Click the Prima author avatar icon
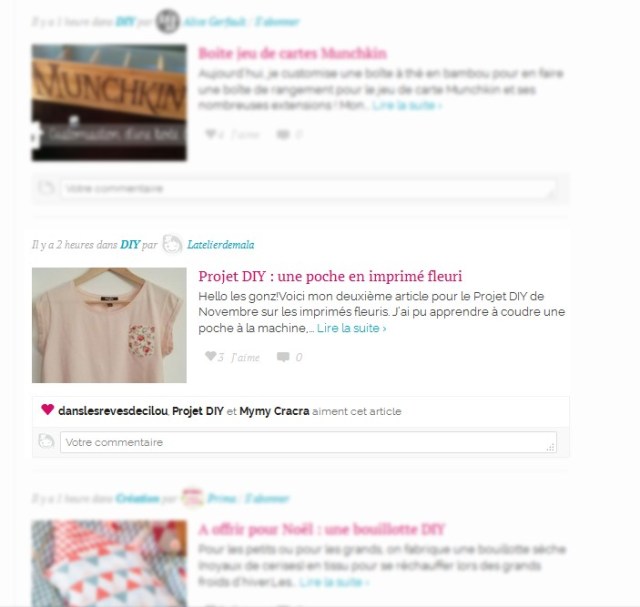This screenshot has width=640, height=607. coord(192,498)
